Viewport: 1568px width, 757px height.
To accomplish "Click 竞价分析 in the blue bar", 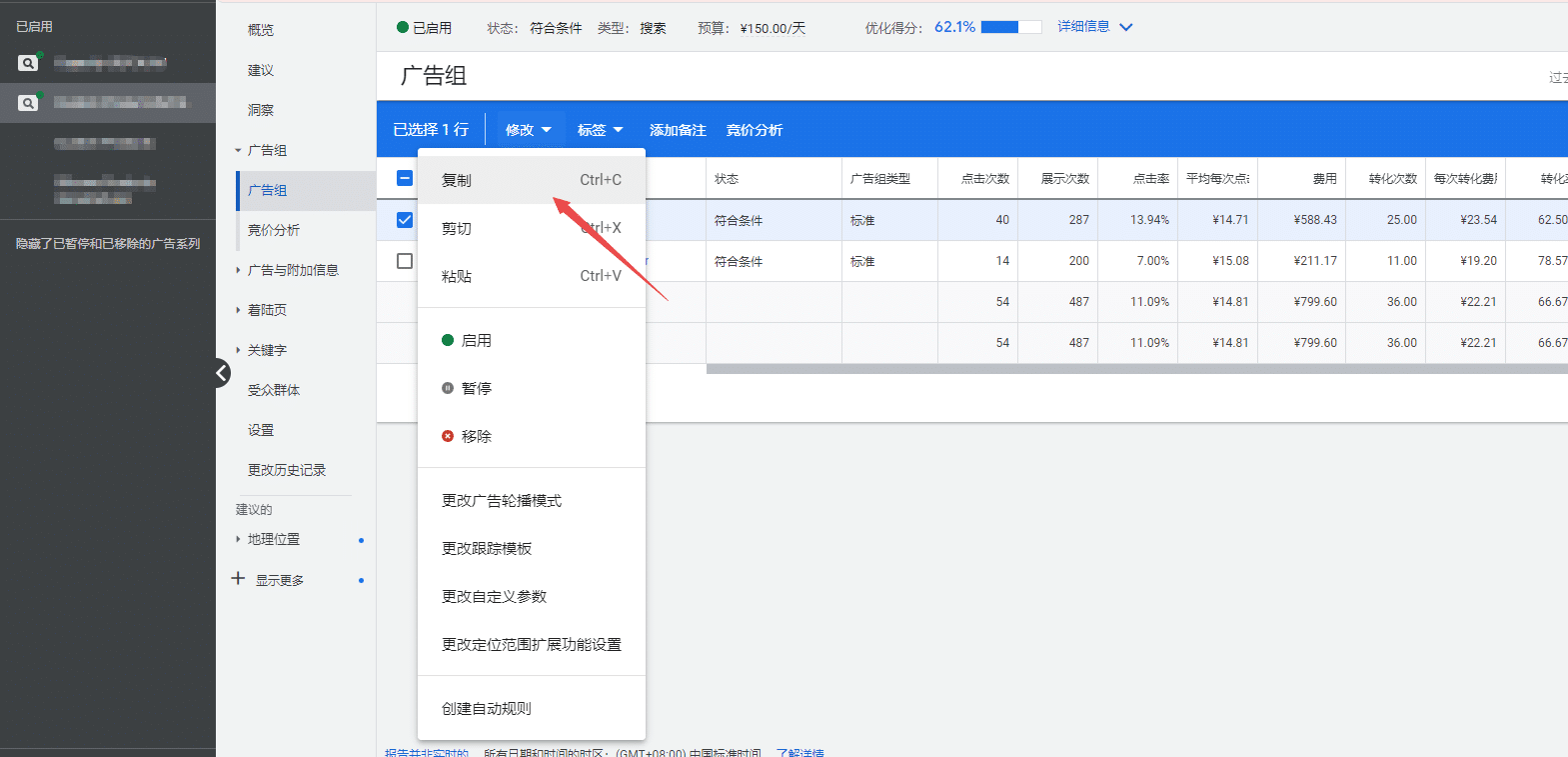I will pos(755,130).
